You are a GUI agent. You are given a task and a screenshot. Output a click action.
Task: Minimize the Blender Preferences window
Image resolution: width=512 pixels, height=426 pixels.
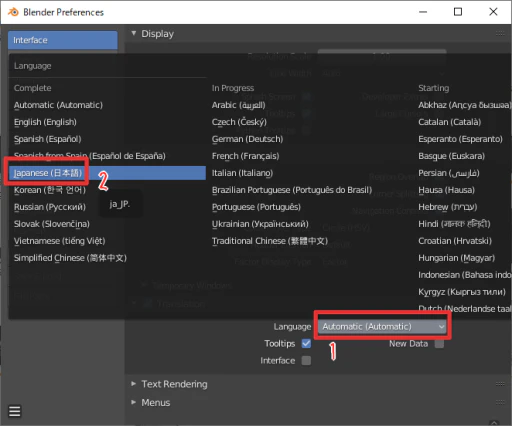[x=423, y=12]
